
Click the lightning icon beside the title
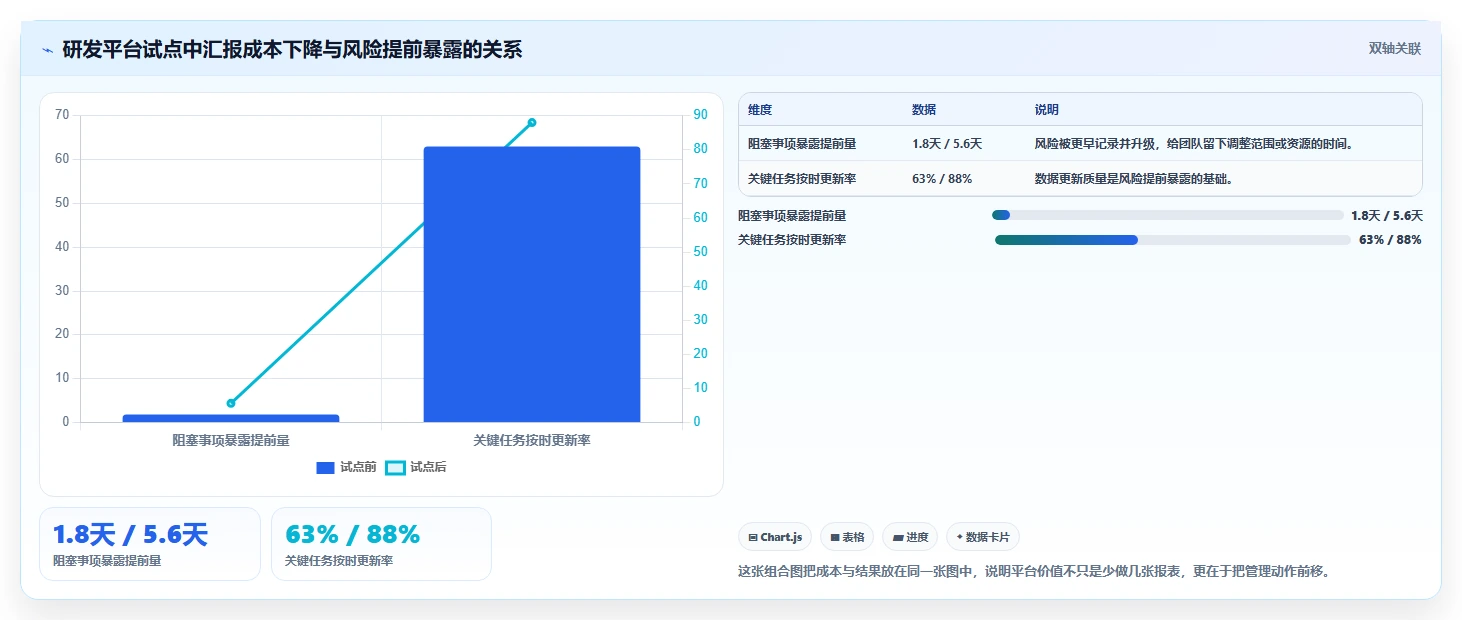click(48, 50)
